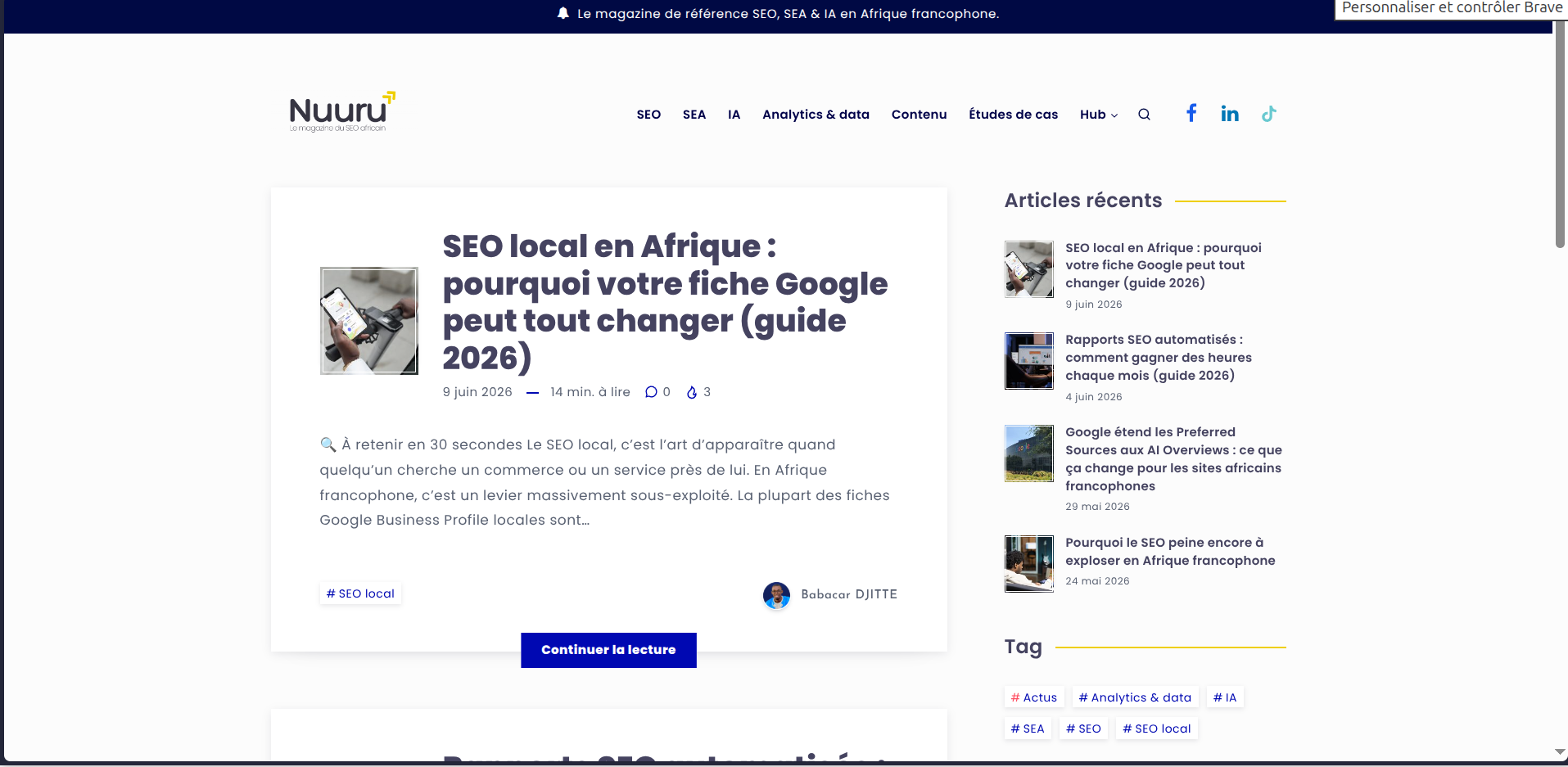The height and width of the screenshot is (767, 1568).
Task: Go to Études de cas menu
Action: [x=1013, y=115]
